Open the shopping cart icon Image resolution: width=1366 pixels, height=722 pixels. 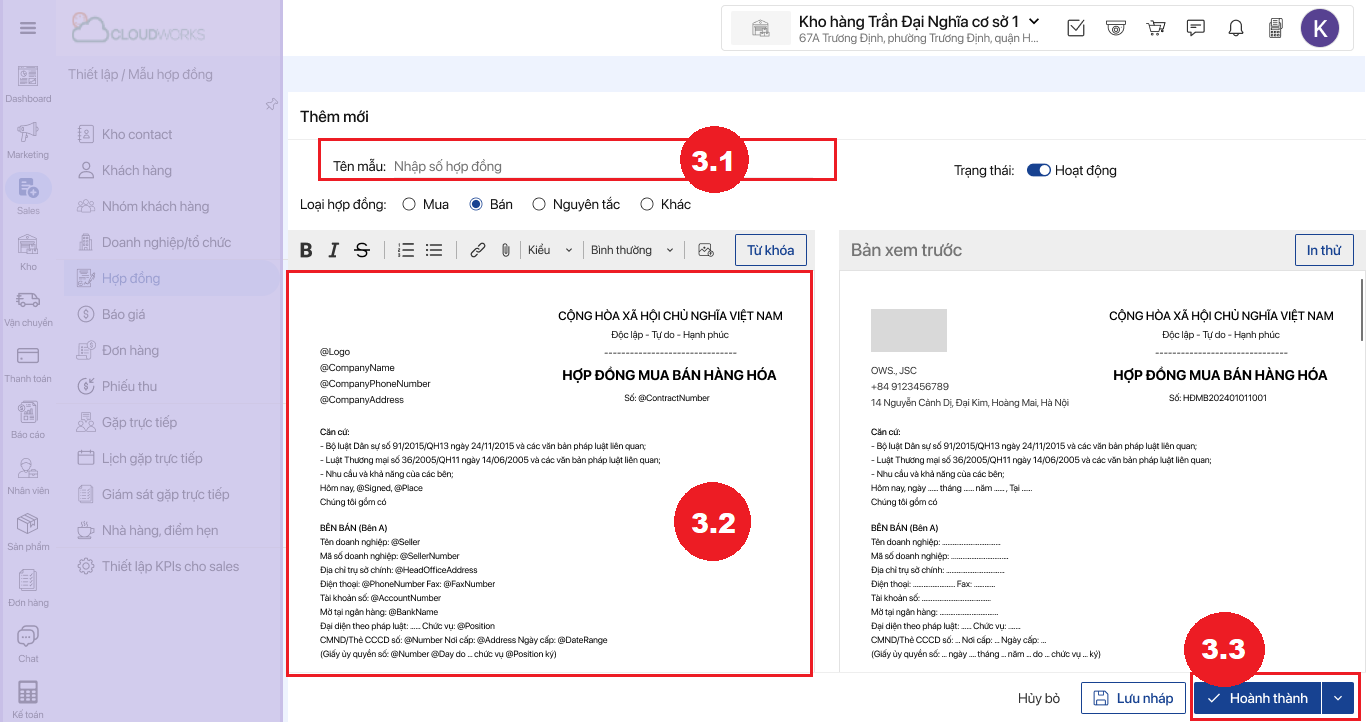click(x=1156, y=28)
